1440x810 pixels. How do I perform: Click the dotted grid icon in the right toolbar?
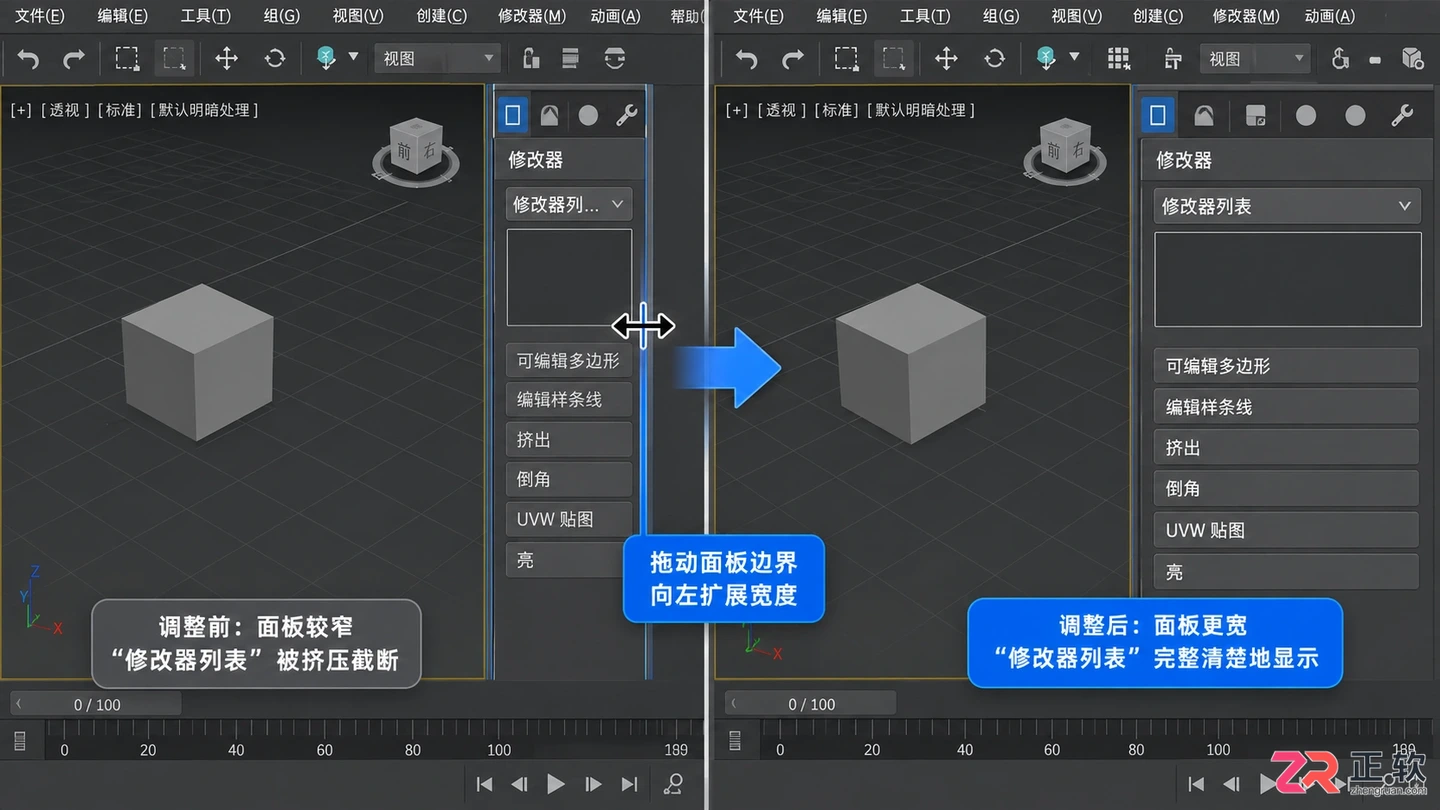click(1119, 59)
